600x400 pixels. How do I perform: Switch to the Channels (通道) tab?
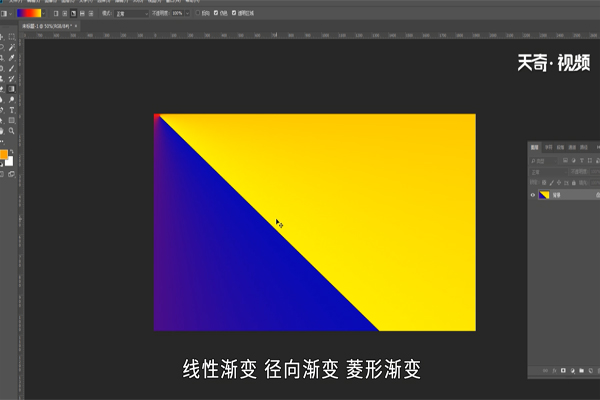[572, 147]
